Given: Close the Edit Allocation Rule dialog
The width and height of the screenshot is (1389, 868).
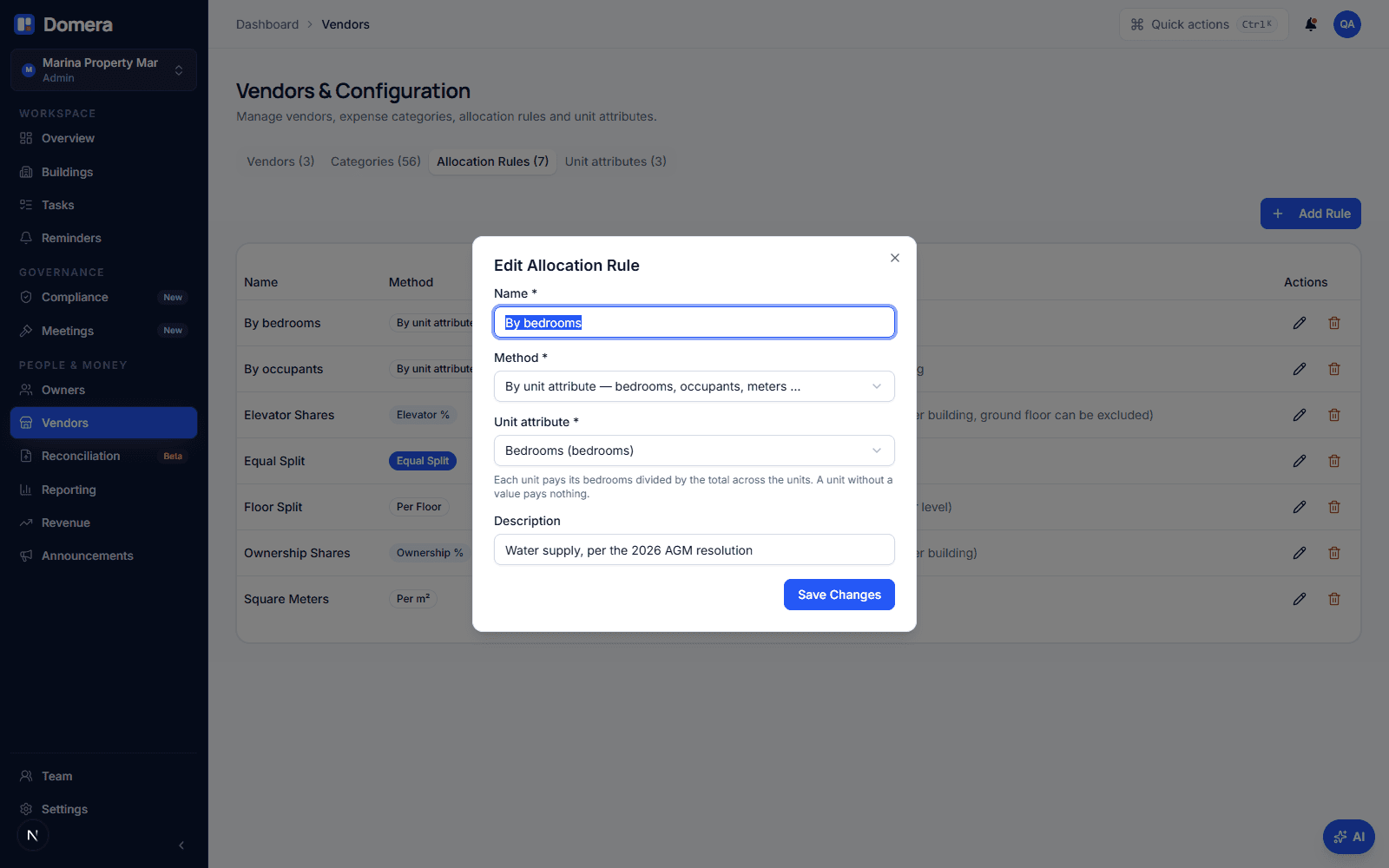Looking at the screenshot, I should pyautogui.click(x=895, y=258).
